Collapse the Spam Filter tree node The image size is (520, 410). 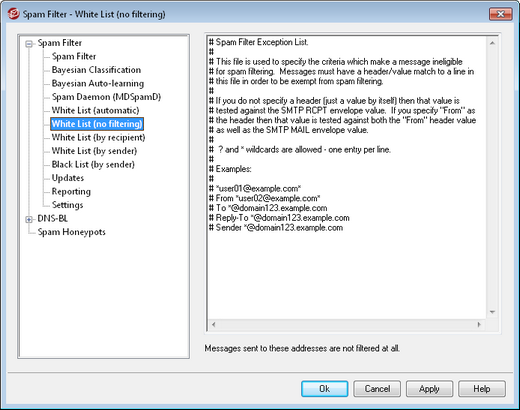coord(29,44)
